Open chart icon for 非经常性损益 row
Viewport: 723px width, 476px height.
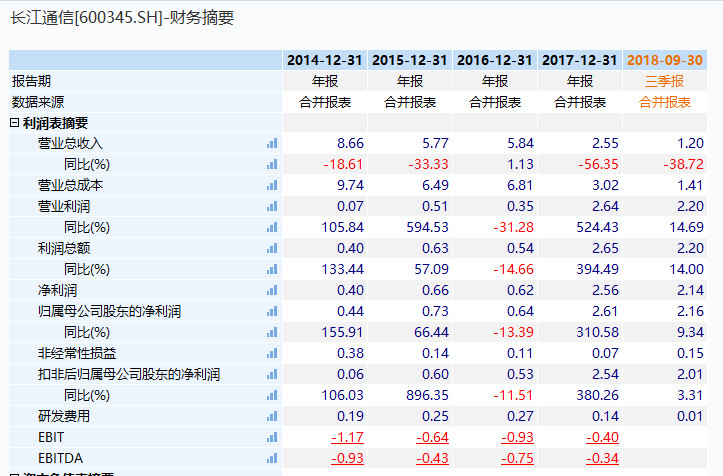click(x=272, y=353)
